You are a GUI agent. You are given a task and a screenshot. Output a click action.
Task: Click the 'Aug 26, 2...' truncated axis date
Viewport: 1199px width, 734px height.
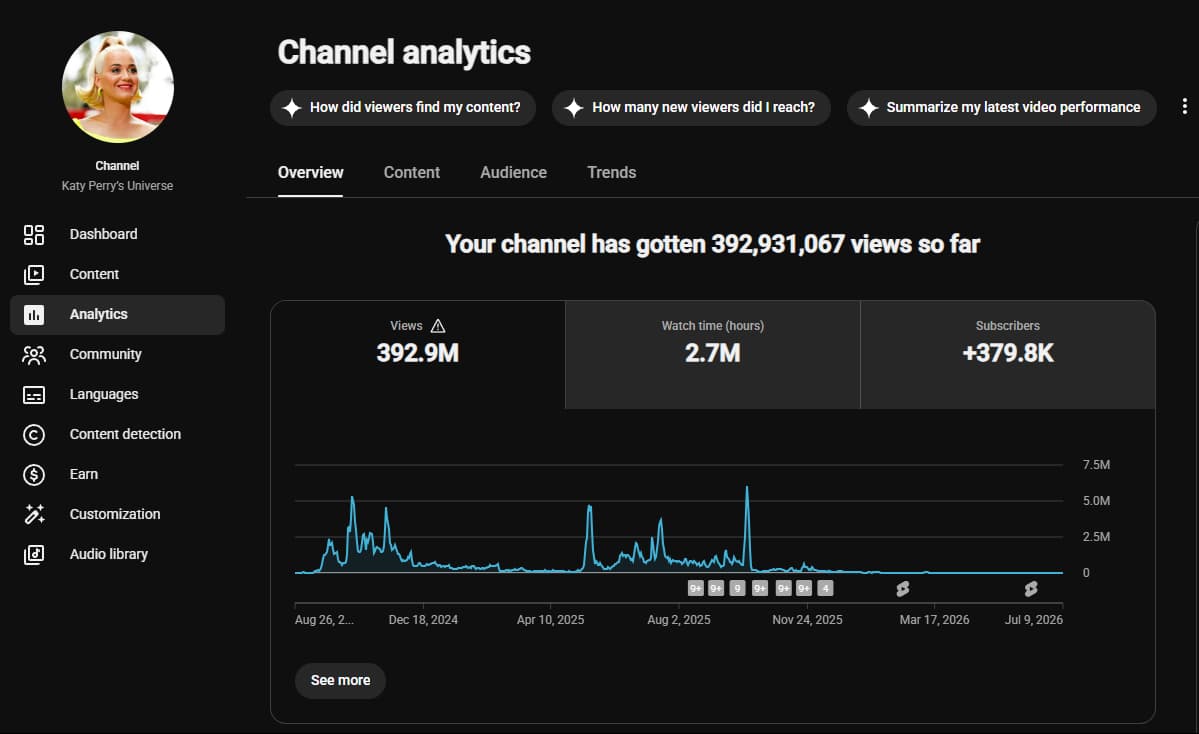click(324, 620)
